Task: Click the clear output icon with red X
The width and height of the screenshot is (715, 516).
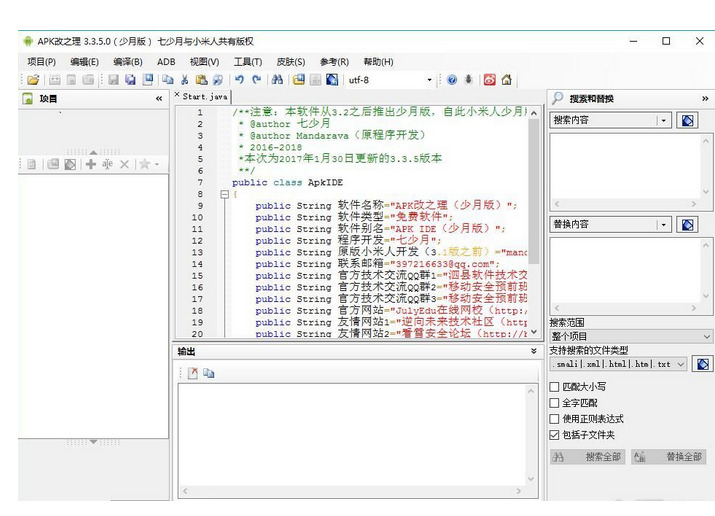Action: click(x=193, y=373)
